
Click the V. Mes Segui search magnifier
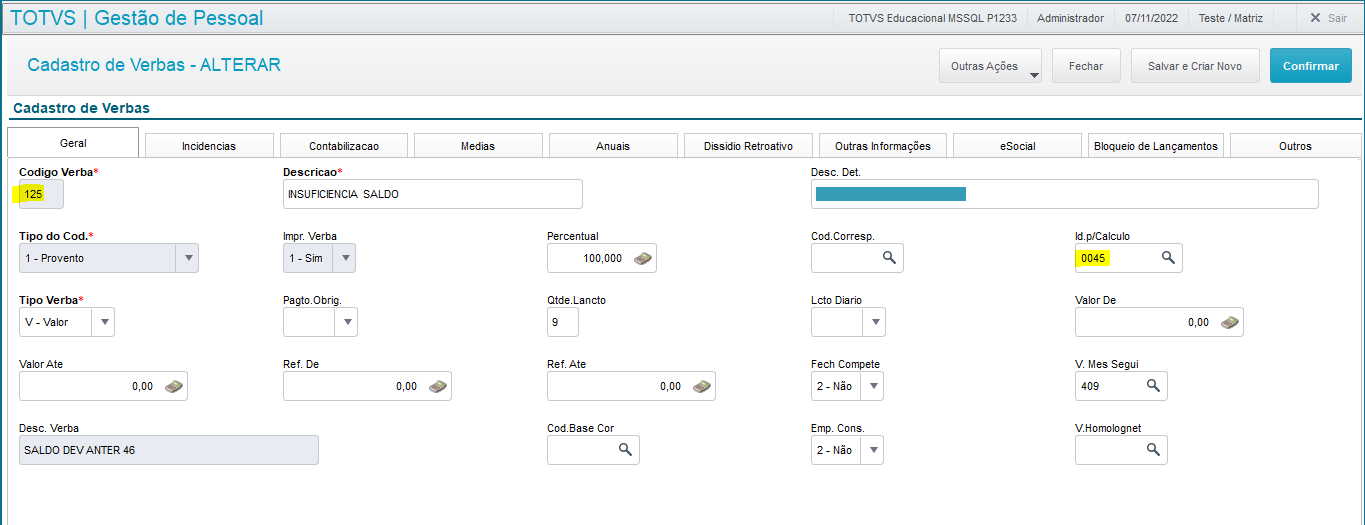[x=1153, y=386]
